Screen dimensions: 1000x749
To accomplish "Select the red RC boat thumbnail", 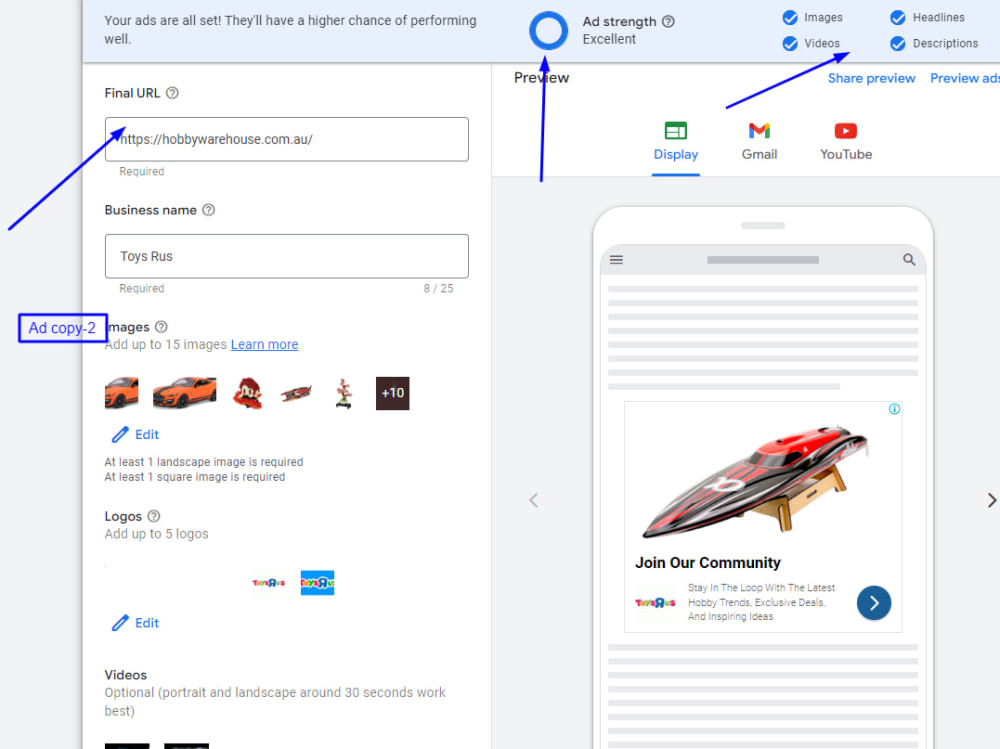I will pos(296,393).
